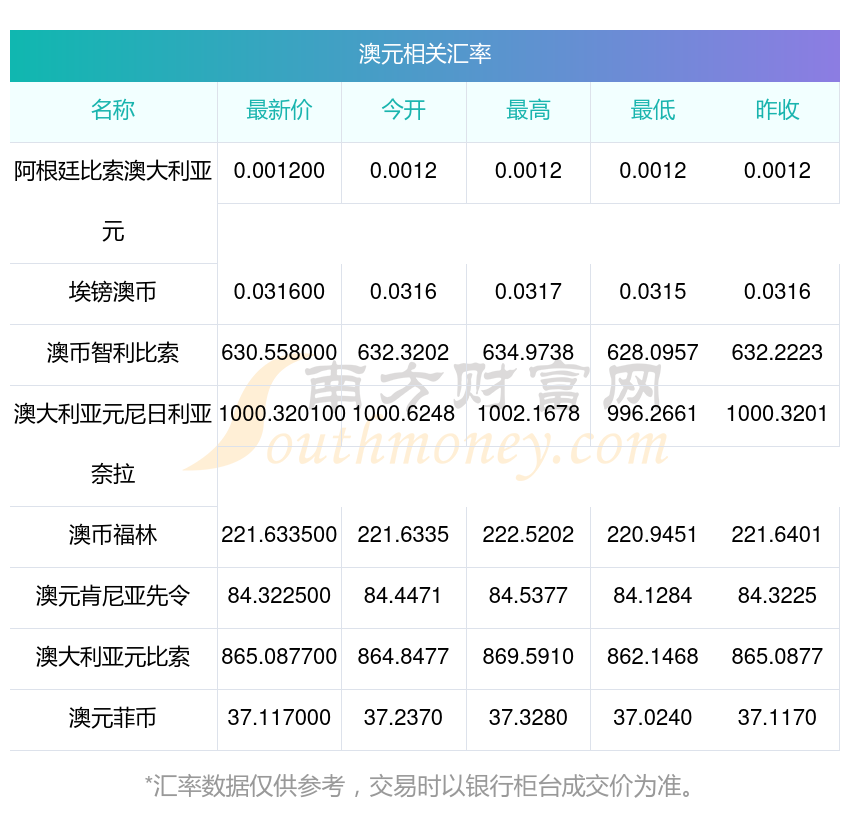Click the 阿根廷比索澳大利亚元 row name
The width and height of the screenshot is (850, 817).
pyautogui.click(x=113, y=201)
